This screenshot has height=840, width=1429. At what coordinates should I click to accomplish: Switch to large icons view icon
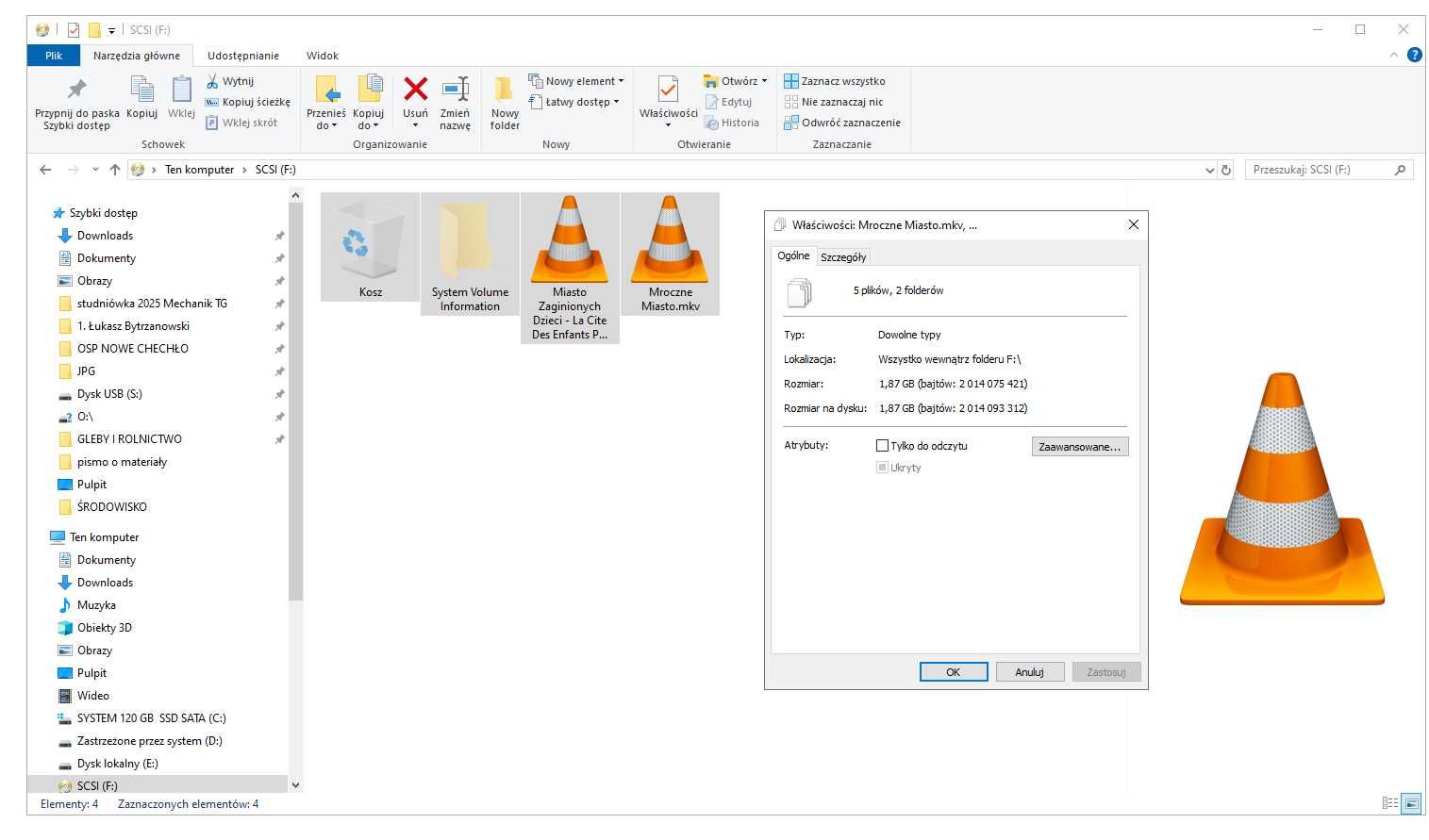pos(1411,803)
